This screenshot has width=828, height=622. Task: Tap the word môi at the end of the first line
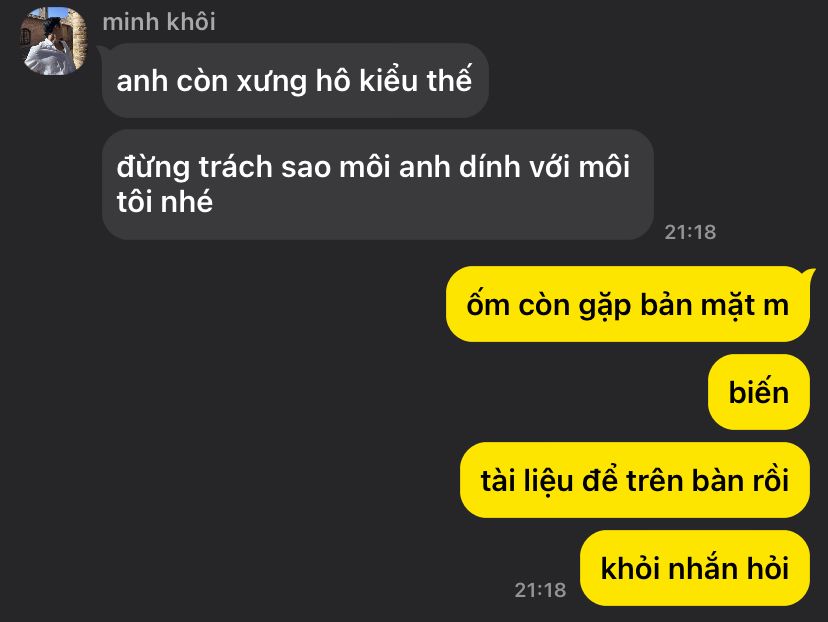click(604, 167)
